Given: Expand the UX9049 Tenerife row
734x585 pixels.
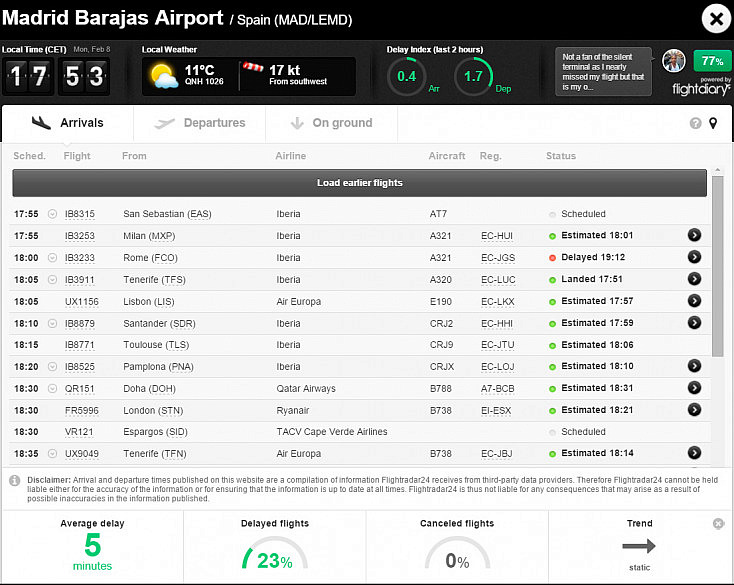Looking at the screenshot, I should point(52,453).
